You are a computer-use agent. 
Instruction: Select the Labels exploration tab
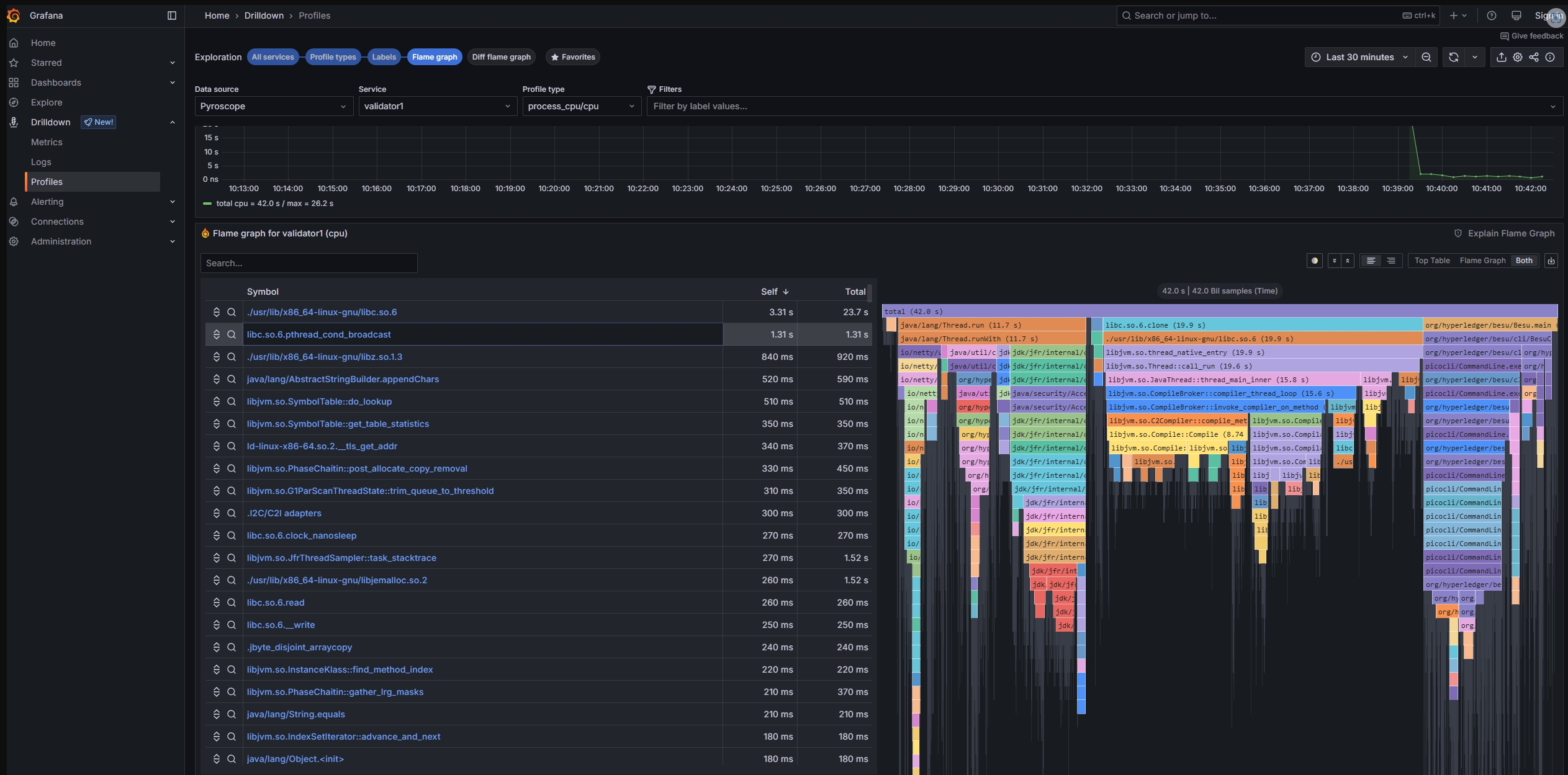(384, 57)
